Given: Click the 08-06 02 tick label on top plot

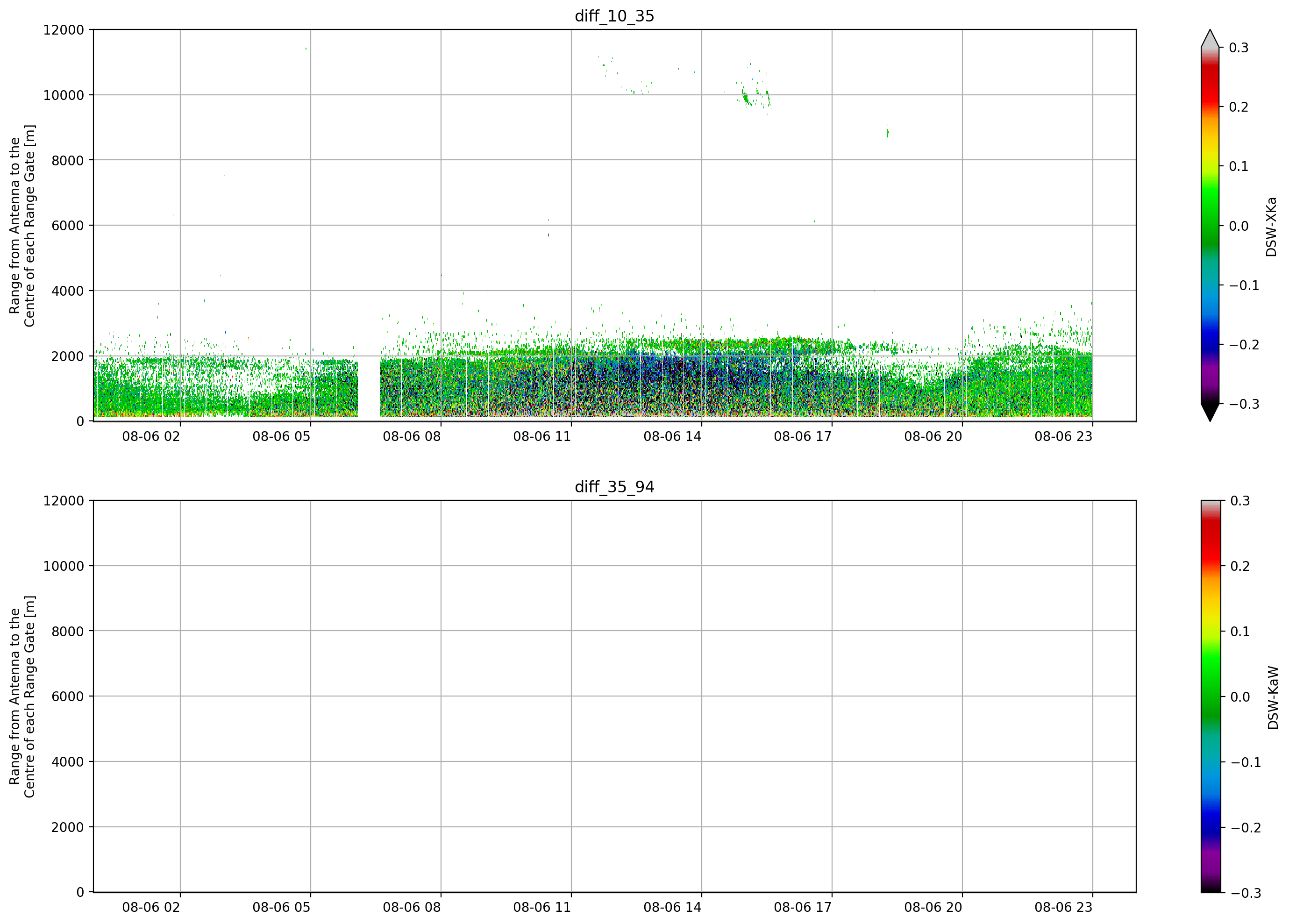Looking at the screenshot, I should click(150, 436).
